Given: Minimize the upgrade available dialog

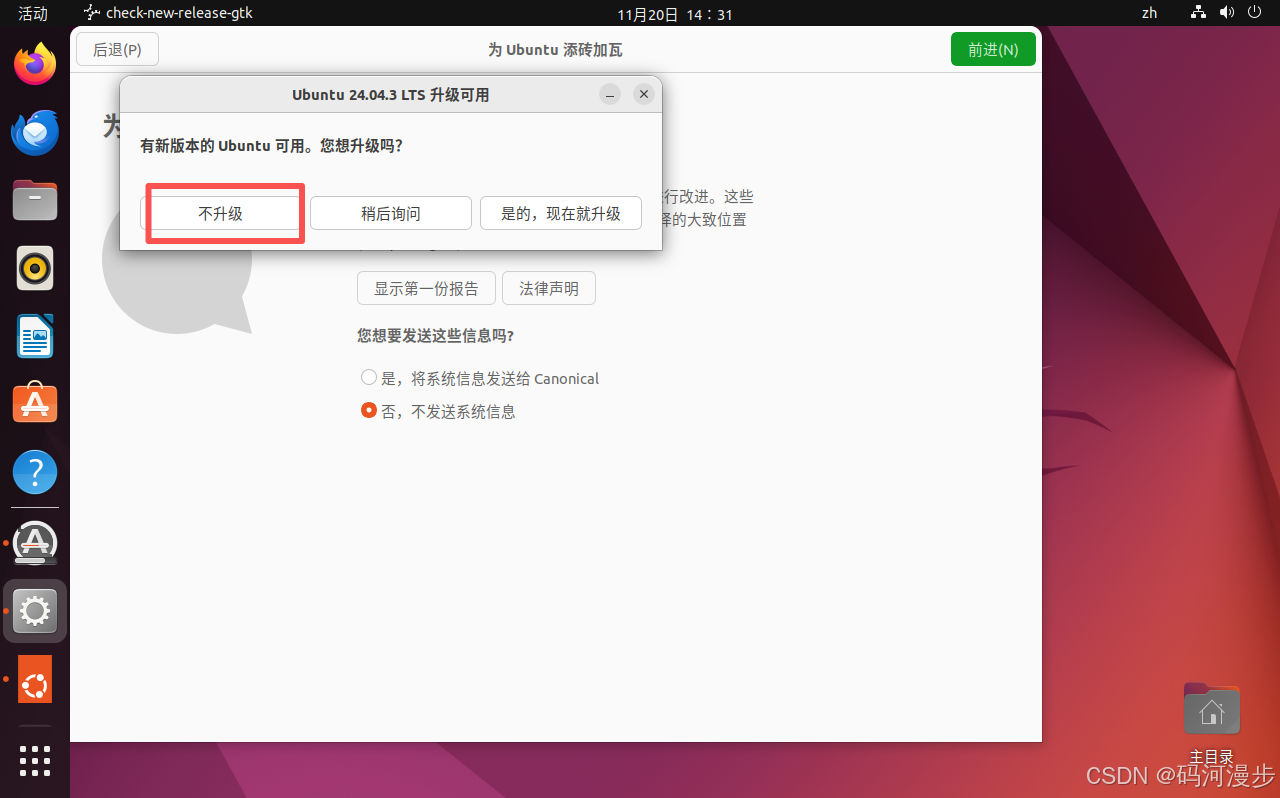Looking at the screenshot, I should (610, 94).
